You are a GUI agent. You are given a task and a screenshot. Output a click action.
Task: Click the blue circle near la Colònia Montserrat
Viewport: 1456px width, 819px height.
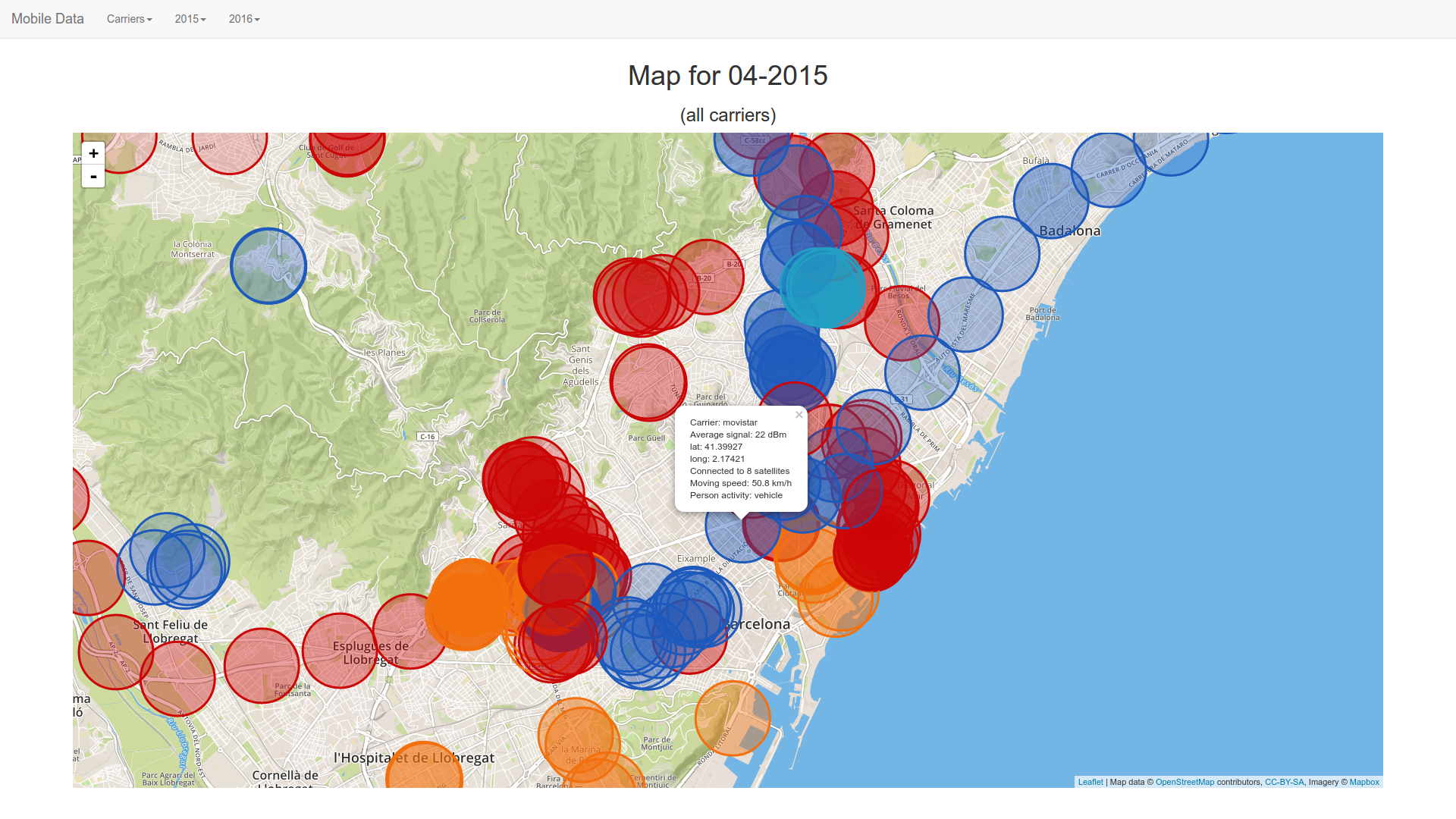(268, 266)
